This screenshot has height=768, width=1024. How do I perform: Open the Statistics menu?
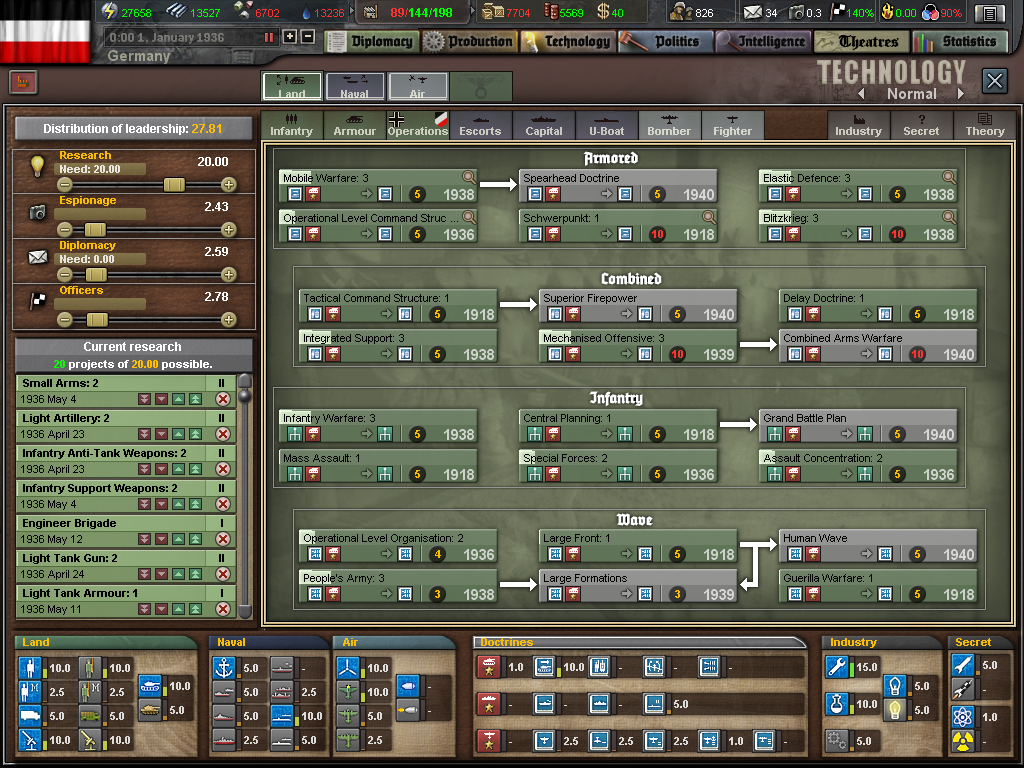[x=959, y=42]
